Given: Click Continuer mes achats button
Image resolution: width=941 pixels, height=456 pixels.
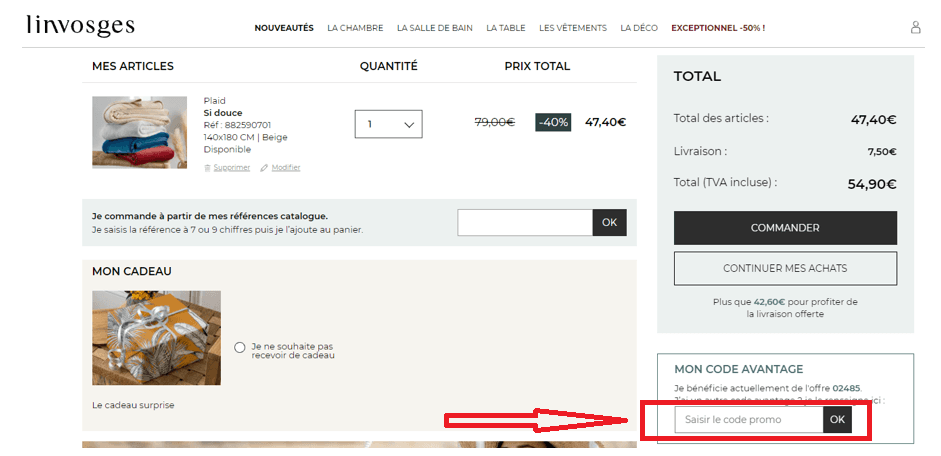Looking at the screenshot, I should (x=785, y=268).
